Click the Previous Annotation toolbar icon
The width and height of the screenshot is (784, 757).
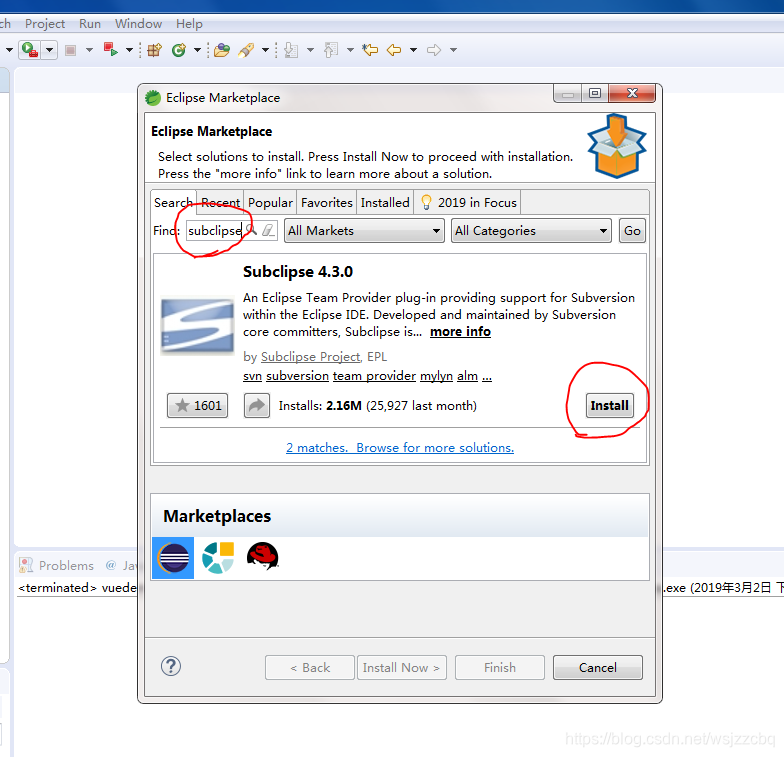click(x=331, y=50)
